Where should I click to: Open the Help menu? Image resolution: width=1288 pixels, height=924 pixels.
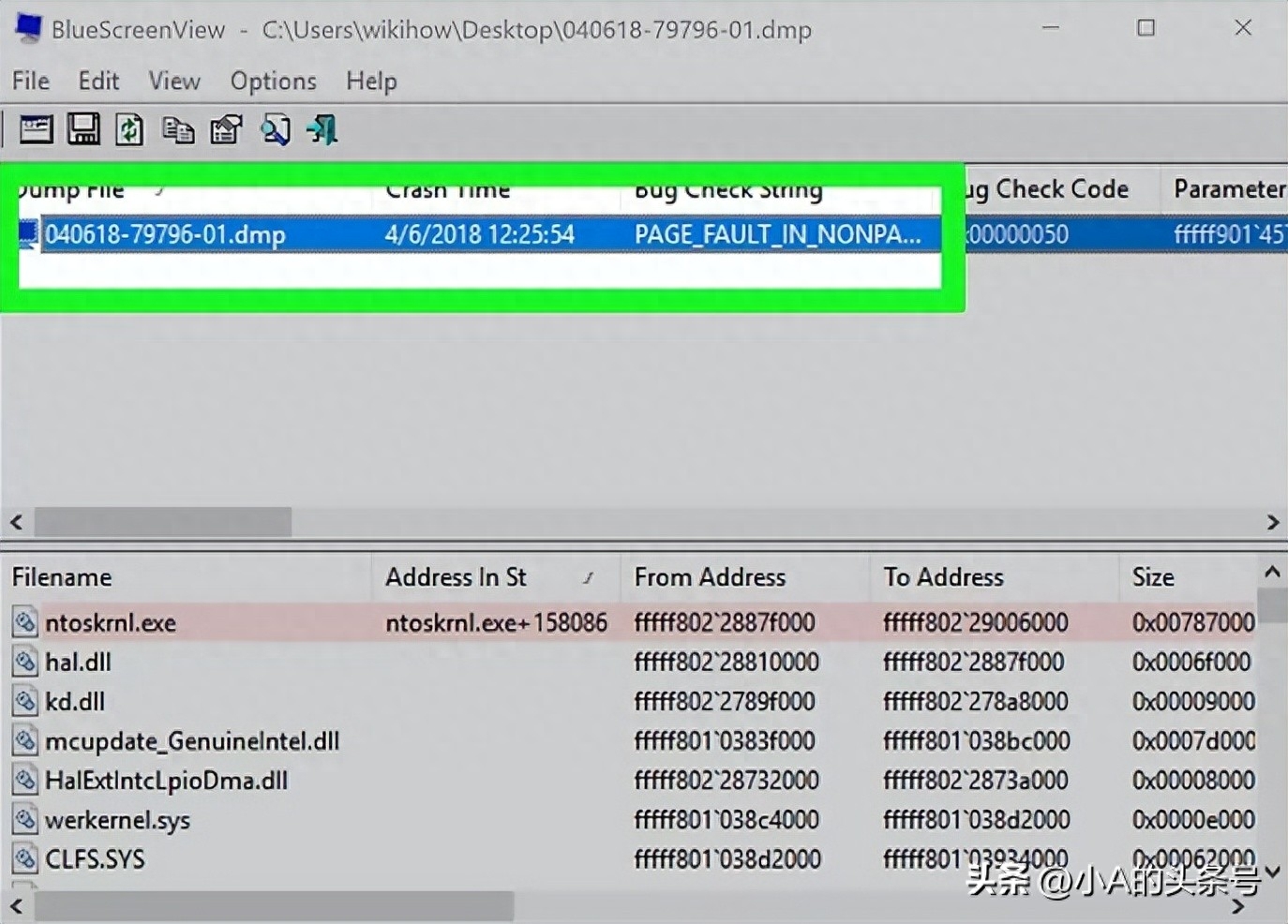click(371, 81)
